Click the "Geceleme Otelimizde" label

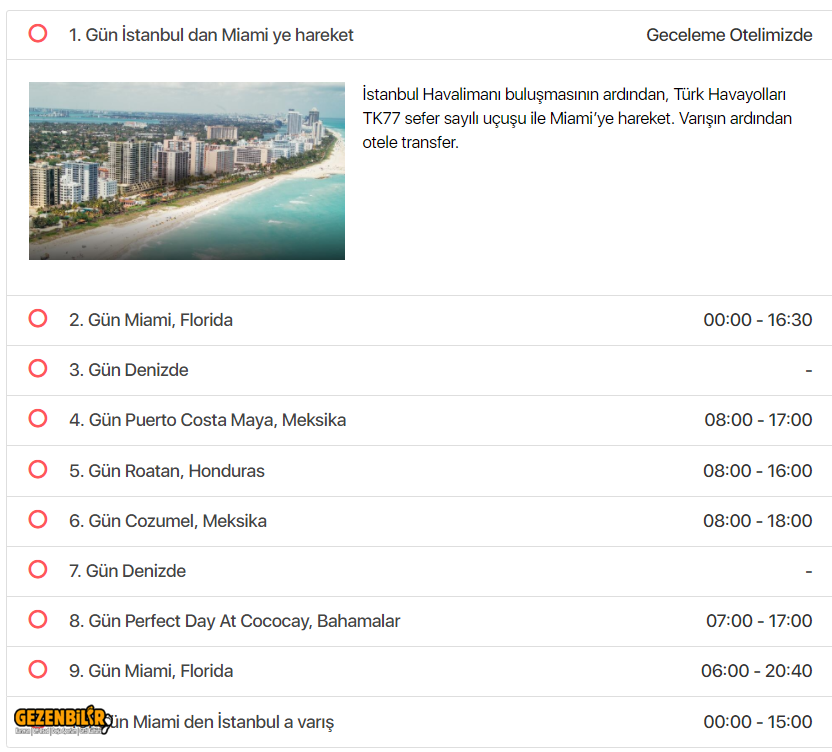tap(729, 35)
